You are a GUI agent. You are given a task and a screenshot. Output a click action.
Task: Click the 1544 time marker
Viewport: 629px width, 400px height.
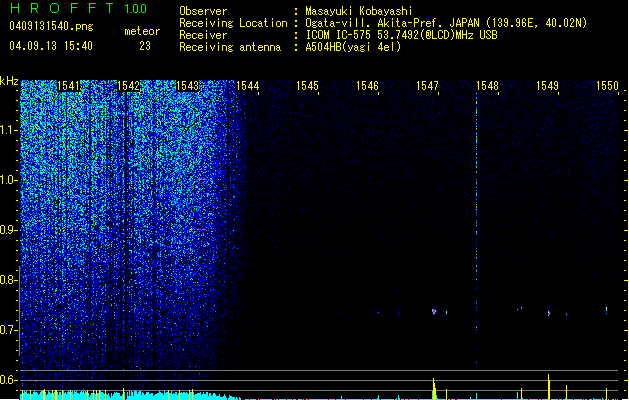[248, 86]
